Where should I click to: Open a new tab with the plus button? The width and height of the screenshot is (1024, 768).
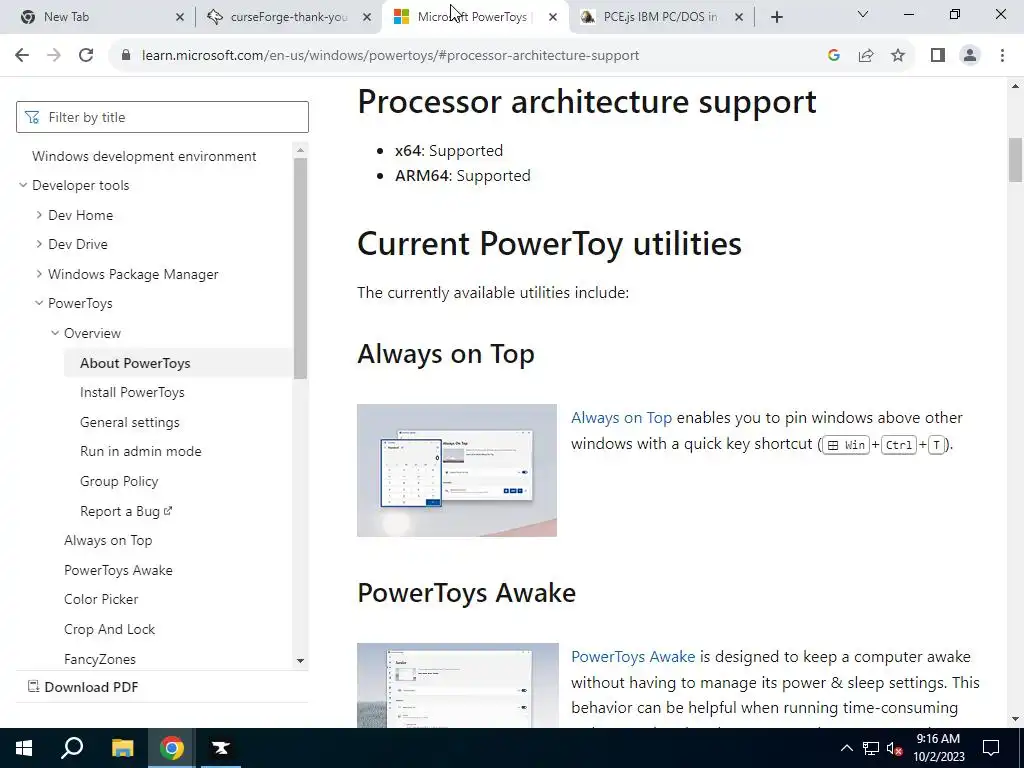coord(776,17)
